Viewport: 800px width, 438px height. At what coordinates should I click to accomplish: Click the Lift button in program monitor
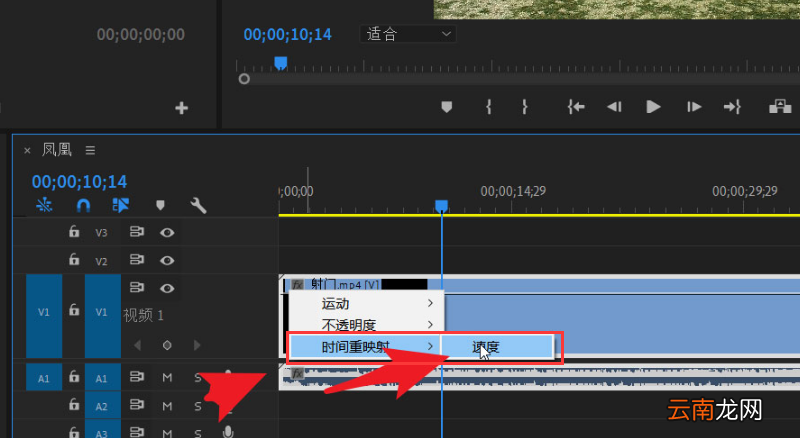(780, 107)
